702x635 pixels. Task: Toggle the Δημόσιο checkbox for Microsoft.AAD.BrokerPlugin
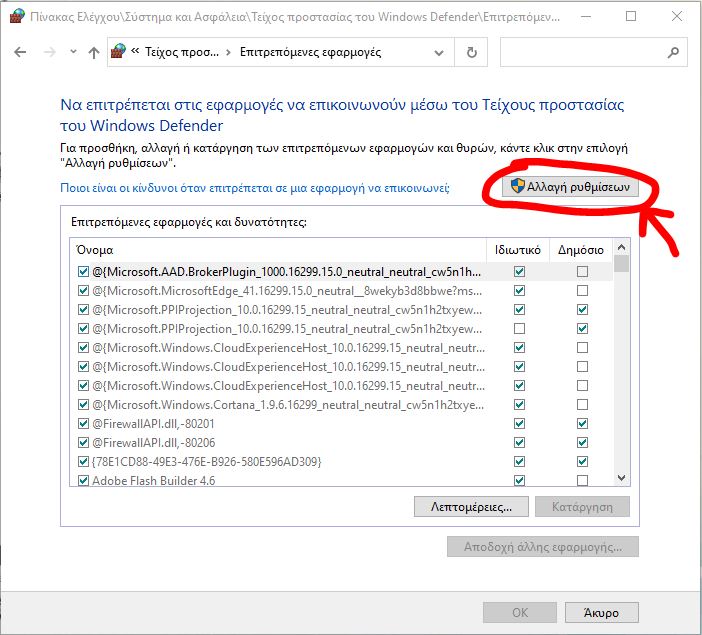pos(582,272)
